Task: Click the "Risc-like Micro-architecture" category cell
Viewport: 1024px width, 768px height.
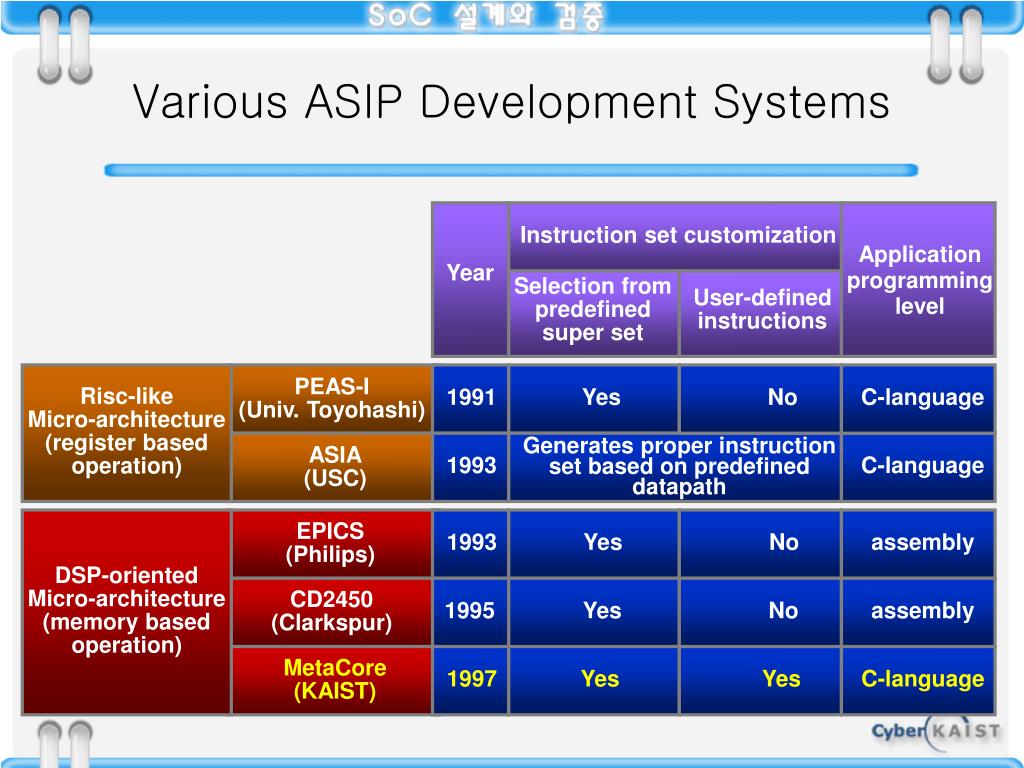Action: click(127, 432)
